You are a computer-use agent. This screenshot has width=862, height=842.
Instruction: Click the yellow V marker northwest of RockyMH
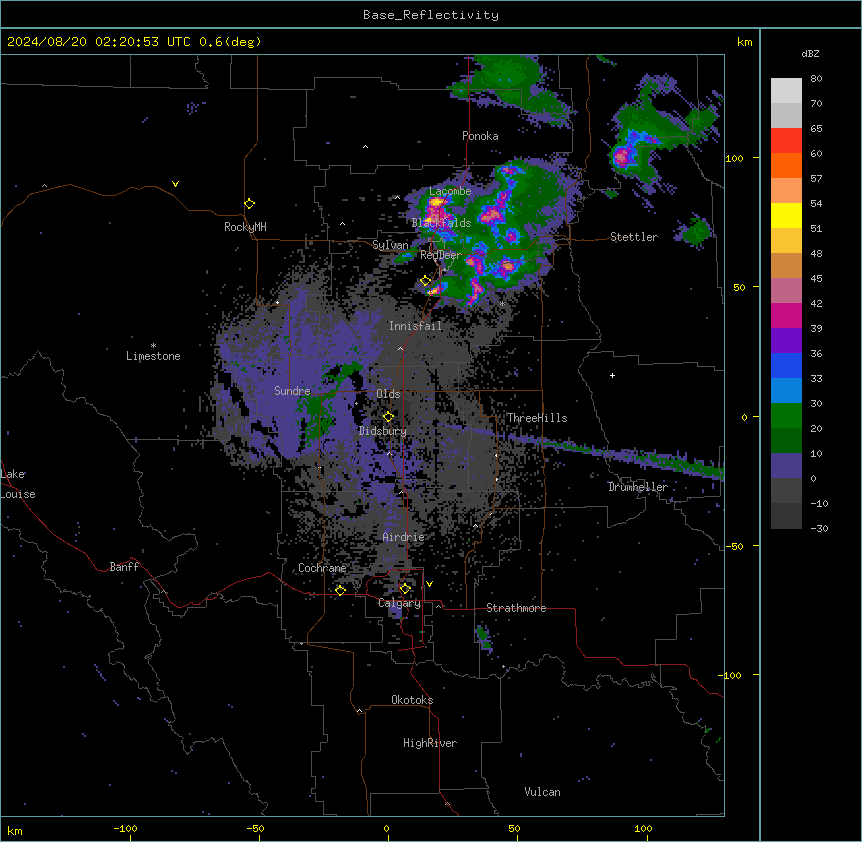click(x=175, y=184)
